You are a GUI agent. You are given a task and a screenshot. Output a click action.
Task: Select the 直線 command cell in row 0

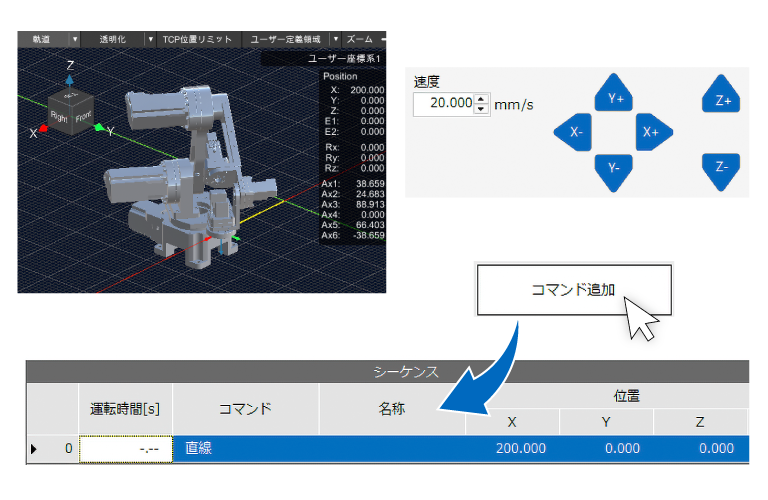click(245, 449)
